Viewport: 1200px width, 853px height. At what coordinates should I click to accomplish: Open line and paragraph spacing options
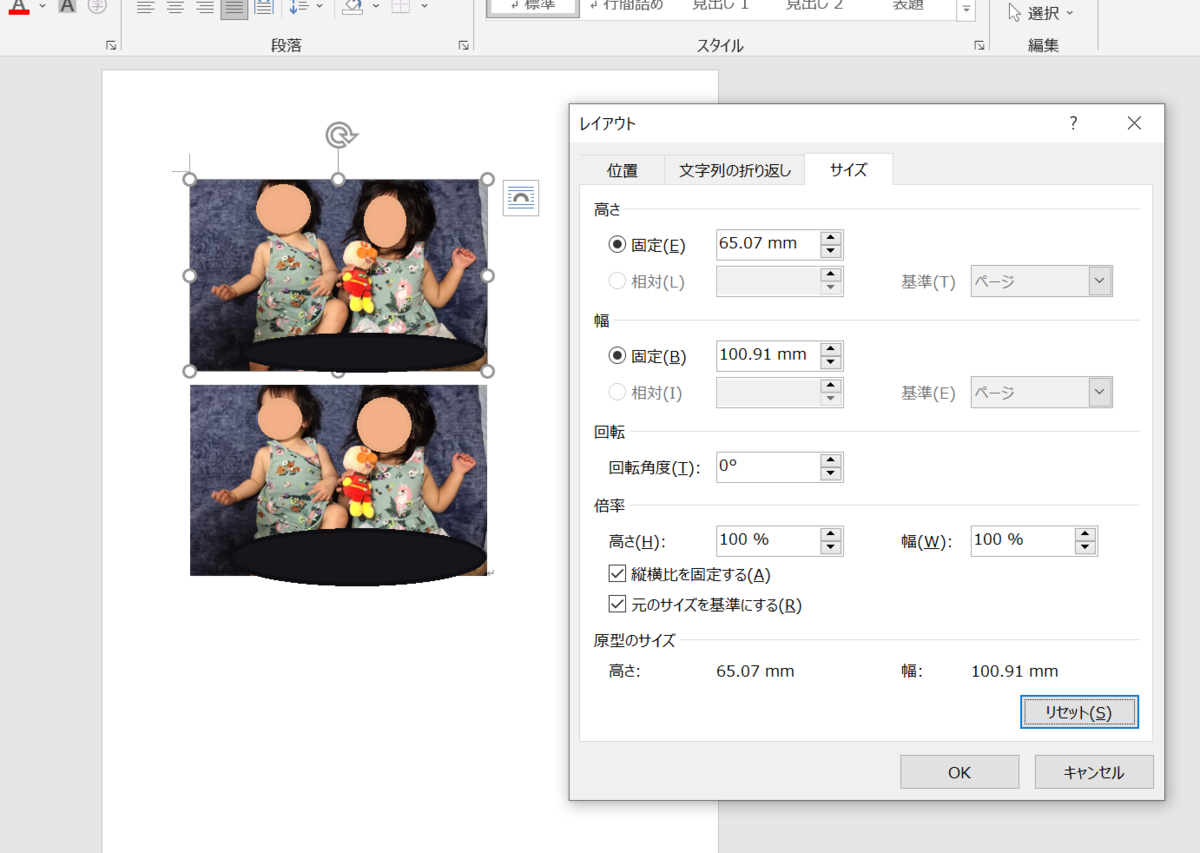[x=305, y=7]
